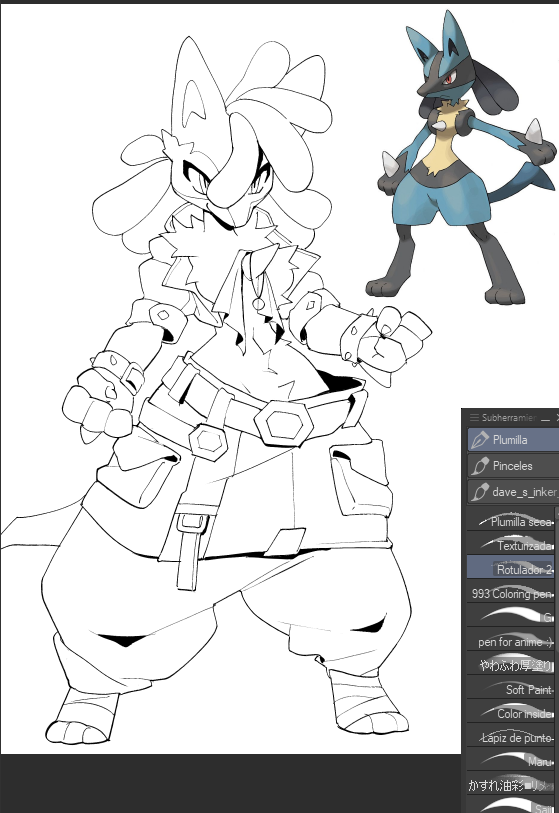Click the brush icon beside Pinceles
The height and width of the screenshot is (813, 559).
480,466
